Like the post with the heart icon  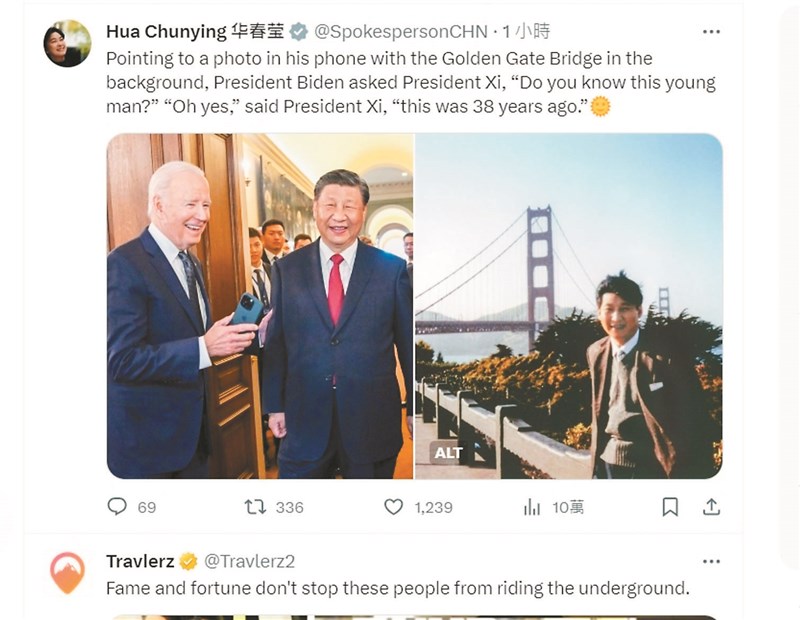(x=393, y=507)
